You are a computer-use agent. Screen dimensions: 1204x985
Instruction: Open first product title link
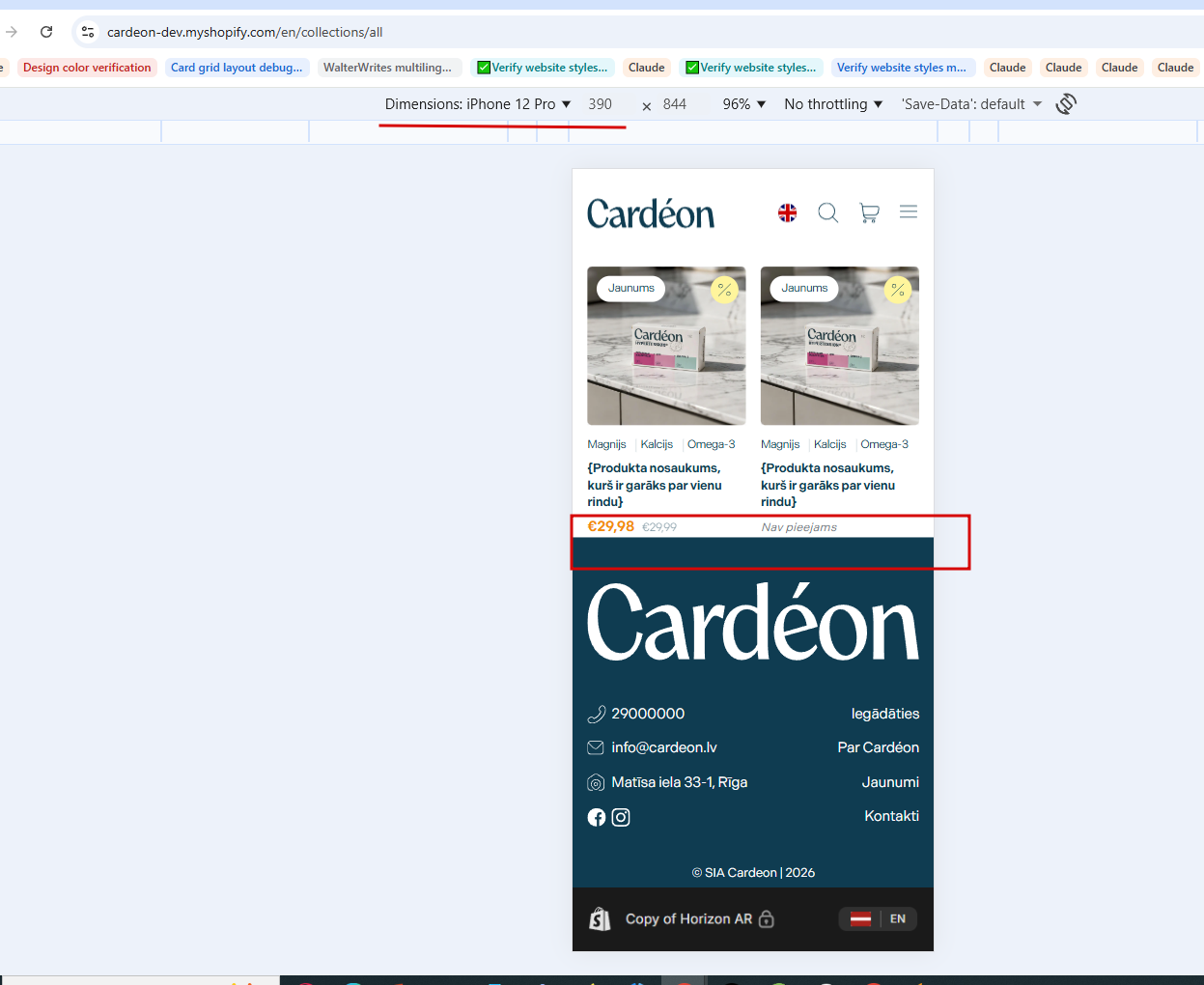[x=655, y=485]
